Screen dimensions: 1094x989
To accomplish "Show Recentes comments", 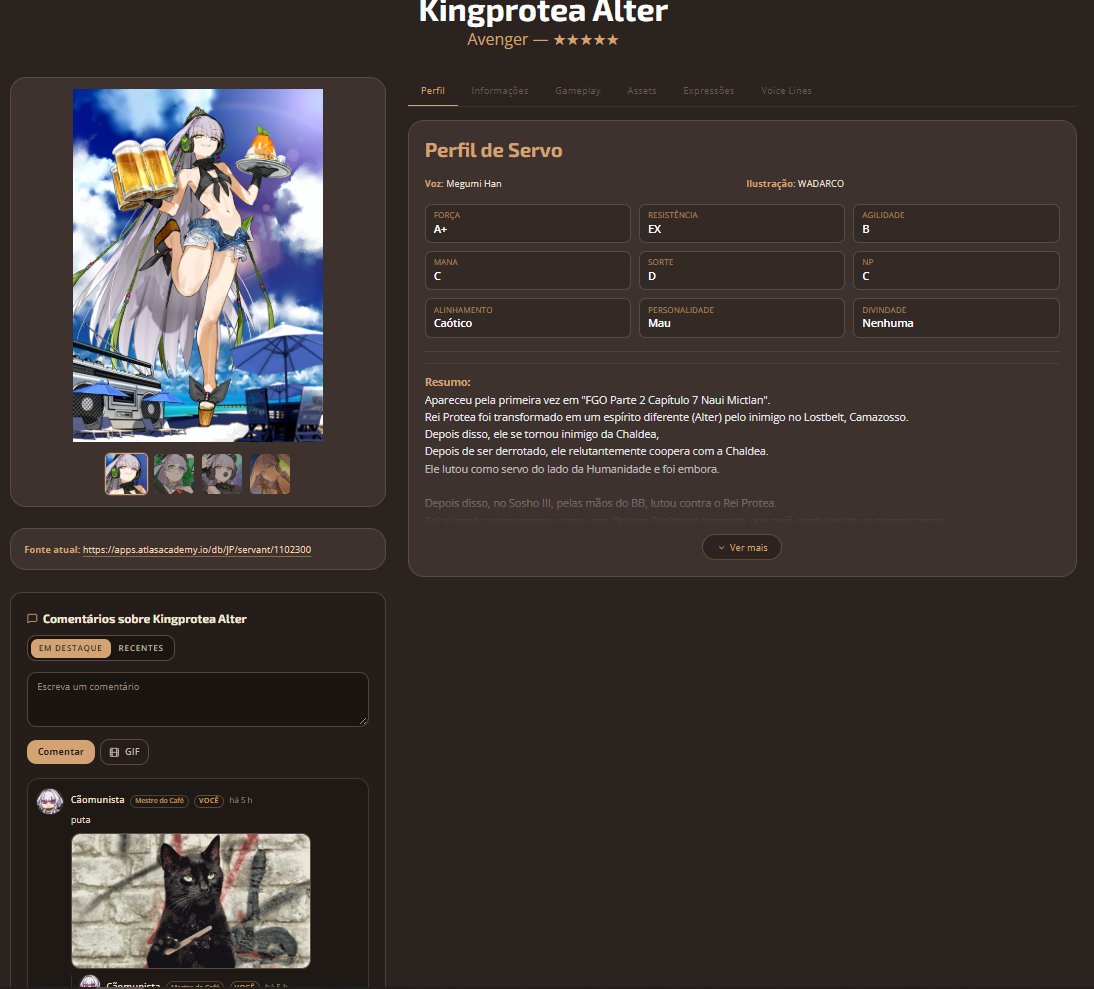I will click(x=141, y=648).
